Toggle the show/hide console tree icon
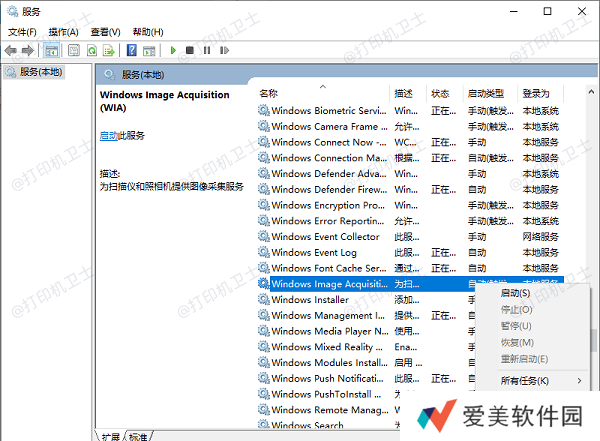Viewport: 600px width, 441px height. [x=51, y=50]
